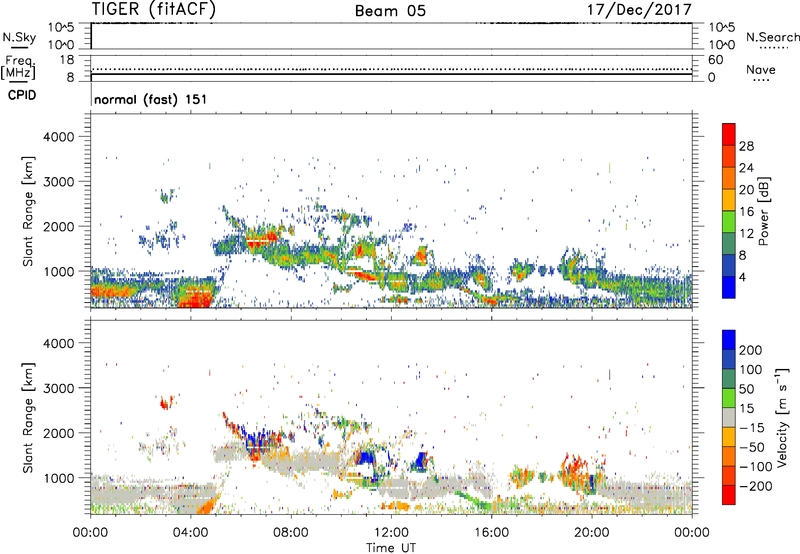Click the Power [dB] colorbar title
Viewport: 800px width, 554px height.
tap(763, 211)
